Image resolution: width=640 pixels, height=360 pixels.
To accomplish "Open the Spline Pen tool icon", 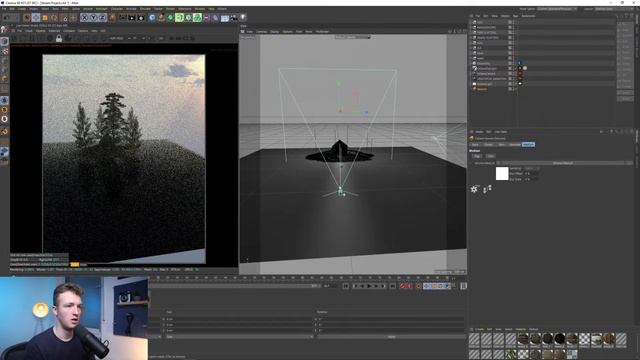I will (x=162, y=18).
